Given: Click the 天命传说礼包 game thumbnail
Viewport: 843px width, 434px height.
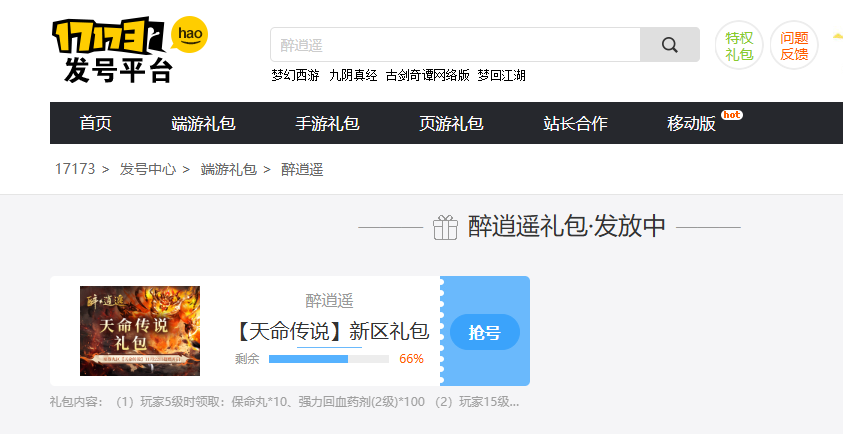Looking at the screenshot, I should click(140, 331).
